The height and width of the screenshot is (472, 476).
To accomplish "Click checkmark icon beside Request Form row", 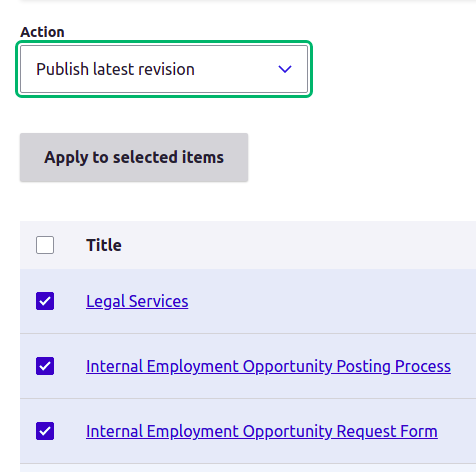I will (x=45, y=431).
